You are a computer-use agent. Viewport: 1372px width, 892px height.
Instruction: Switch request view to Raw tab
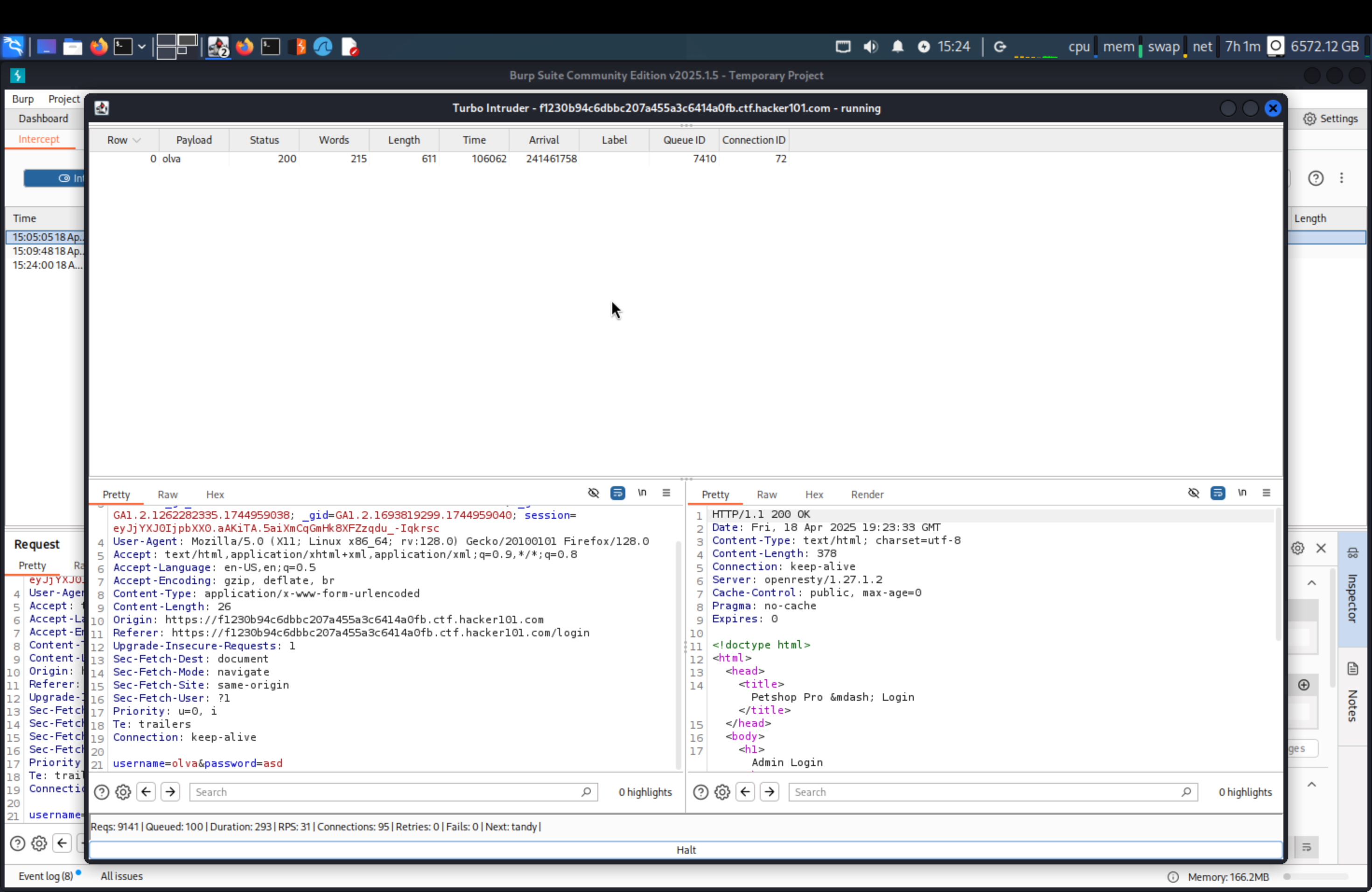[168, 495]
